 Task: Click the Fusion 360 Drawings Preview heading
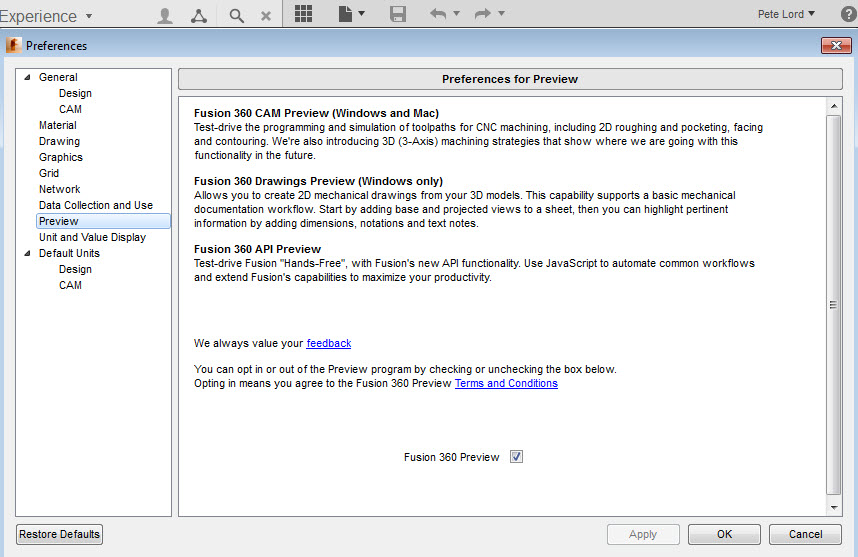[318, 181]
